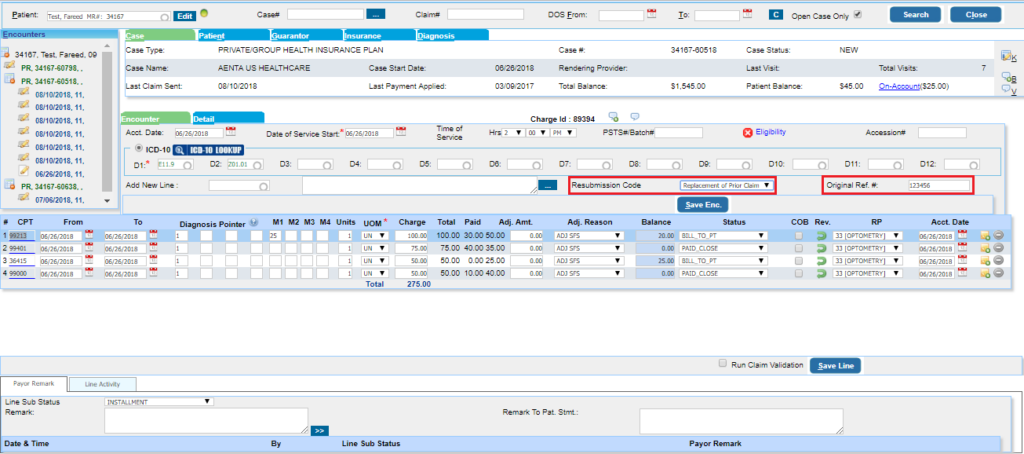
Task: Click add-note icon on charge line 2
Action: click(x=985, y=248)
